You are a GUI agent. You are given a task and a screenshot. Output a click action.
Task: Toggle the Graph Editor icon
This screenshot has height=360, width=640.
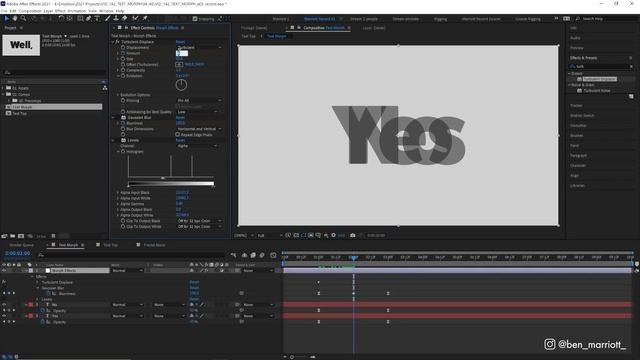click(x=273, y=255)
